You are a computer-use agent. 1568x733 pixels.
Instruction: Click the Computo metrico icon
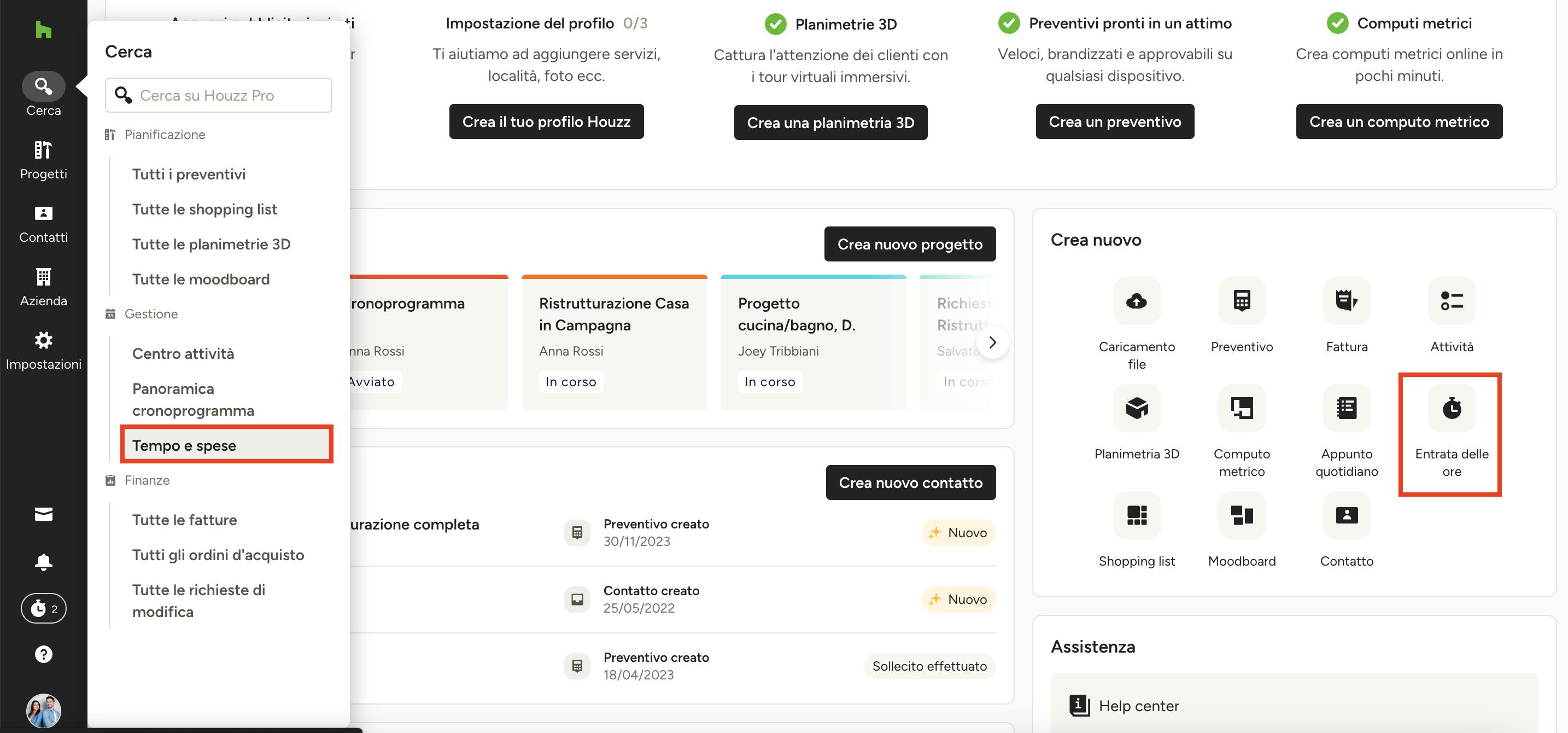click(1242, 408)
